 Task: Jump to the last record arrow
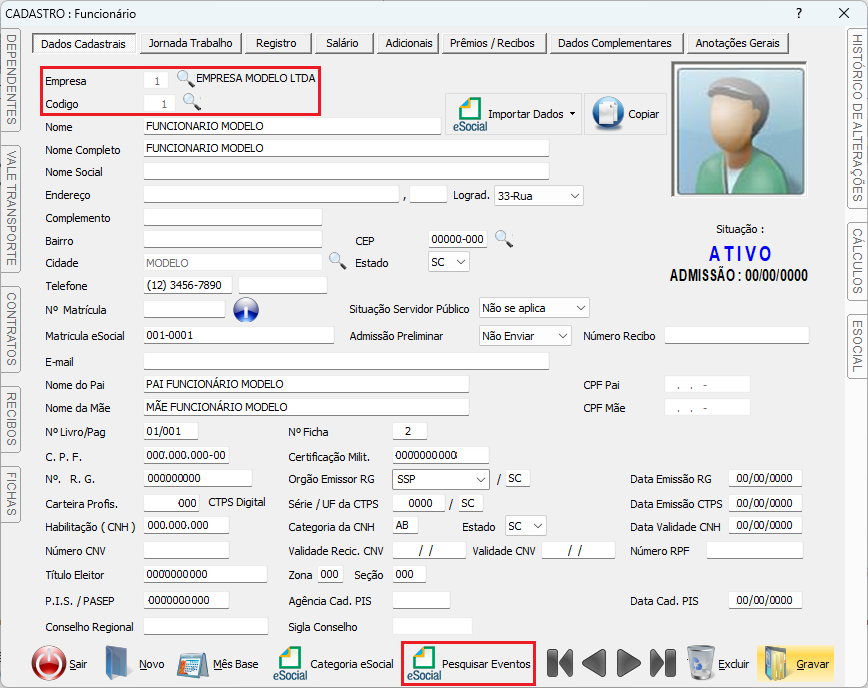[663, 663]
